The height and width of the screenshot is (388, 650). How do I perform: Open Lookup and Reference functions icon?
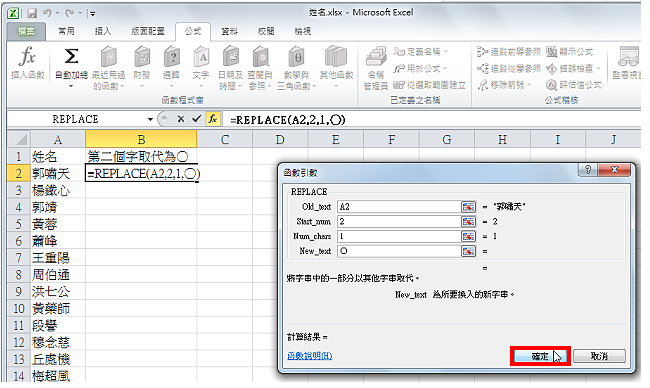tap(260, 56)
